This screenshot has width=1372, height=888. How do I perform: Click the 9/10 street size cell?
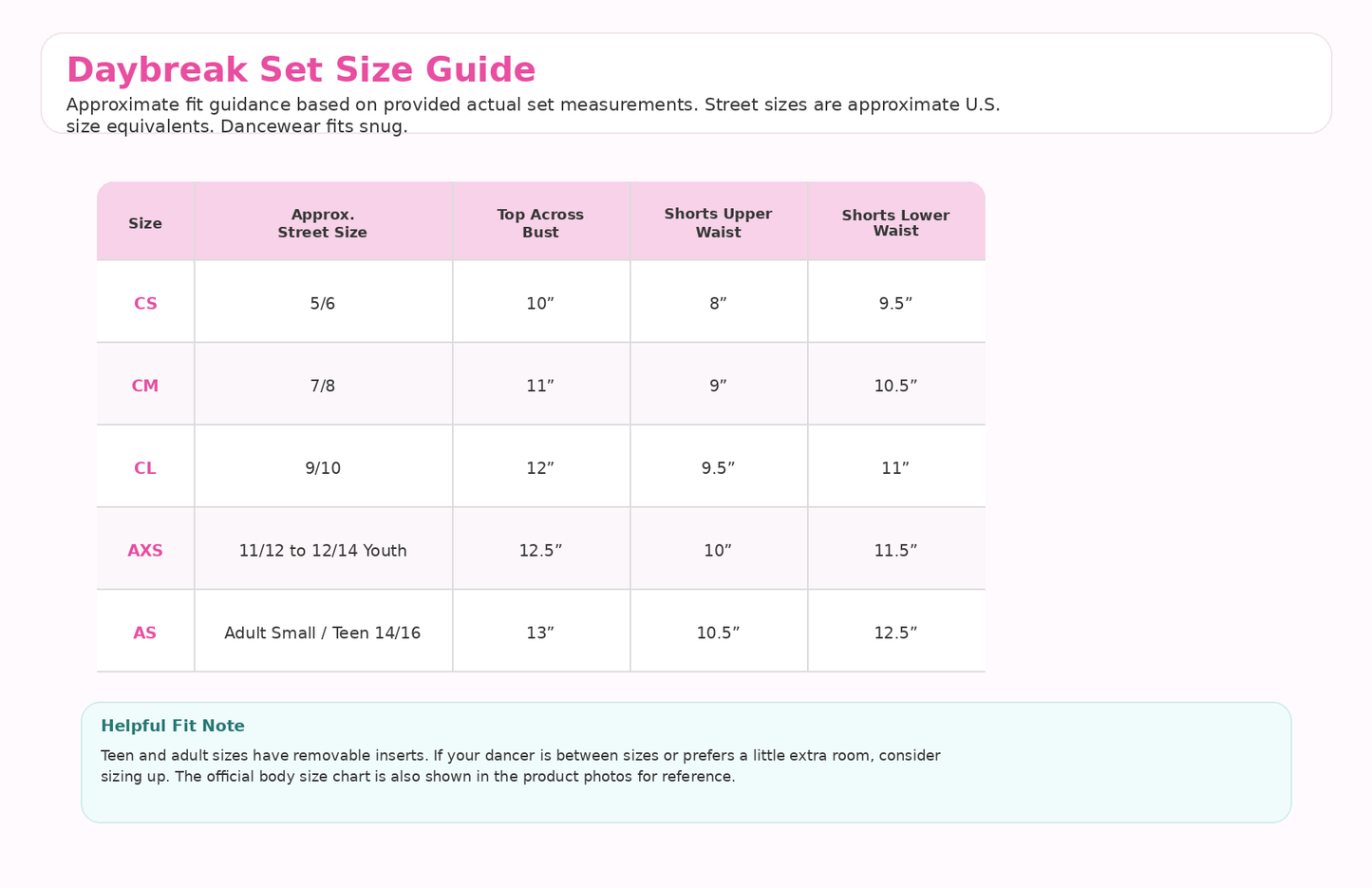tap(323, 468)
